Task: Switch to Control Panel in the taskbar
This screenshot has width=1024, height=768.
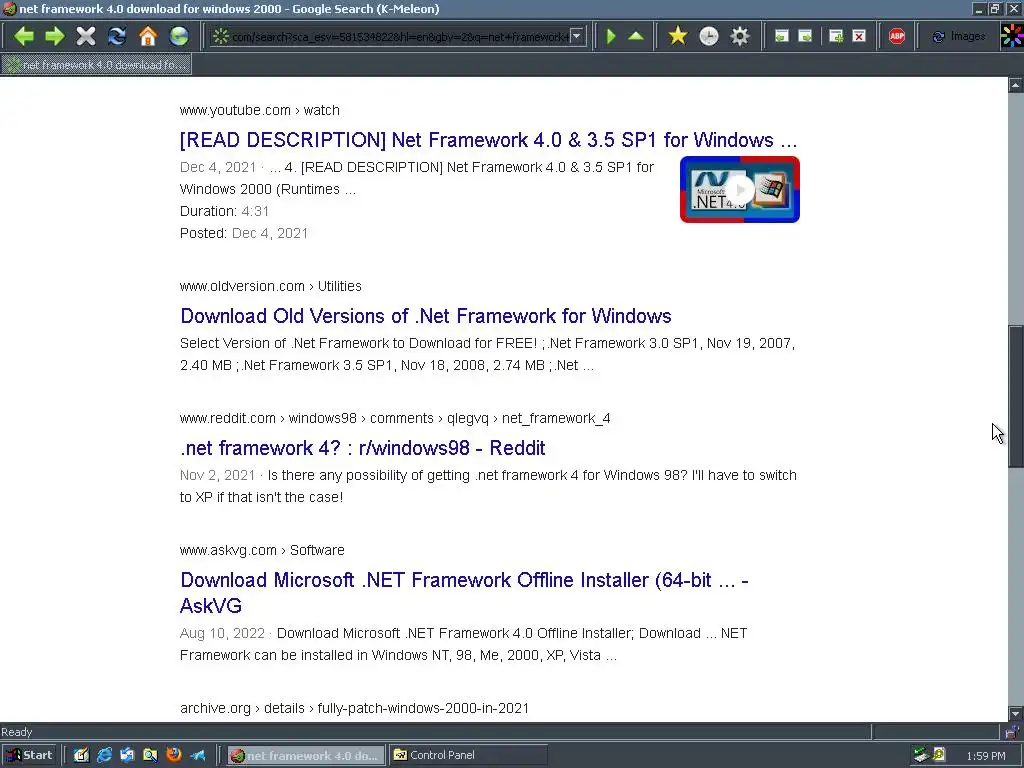Action: tap(468, 755)
